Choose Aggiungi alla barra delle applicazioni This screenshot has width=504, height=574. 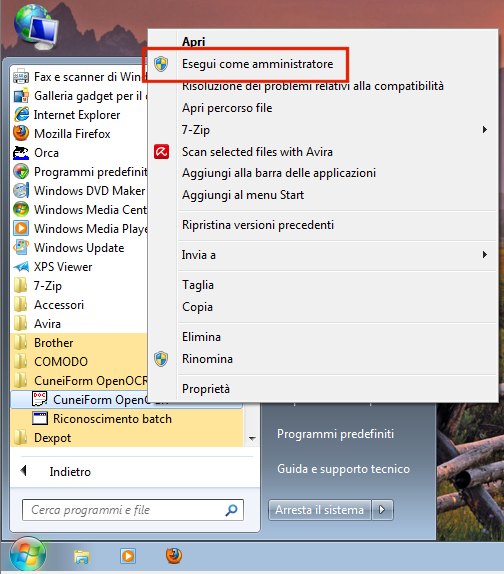279,173
